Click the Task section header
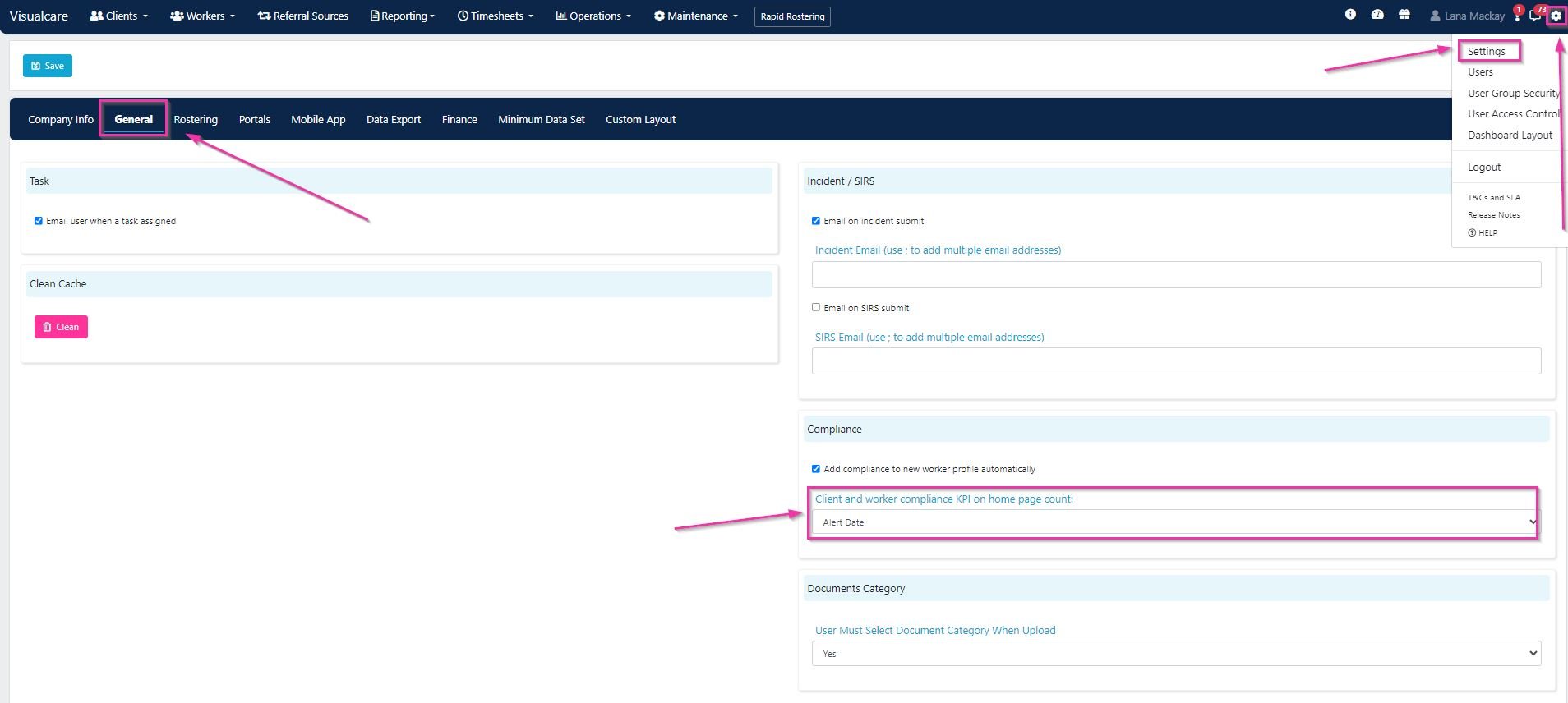Screen dimensions: 1568x703 click(x=399, y=181)
